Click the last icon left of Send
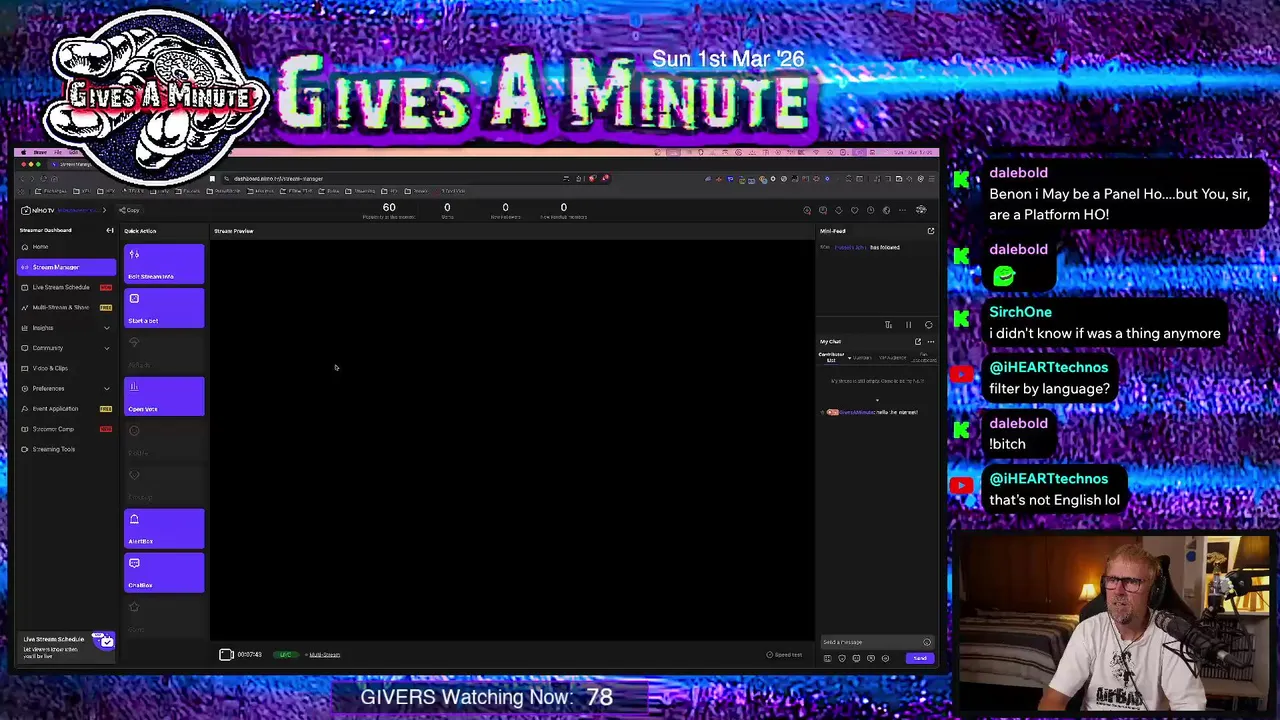 [885, 658]
